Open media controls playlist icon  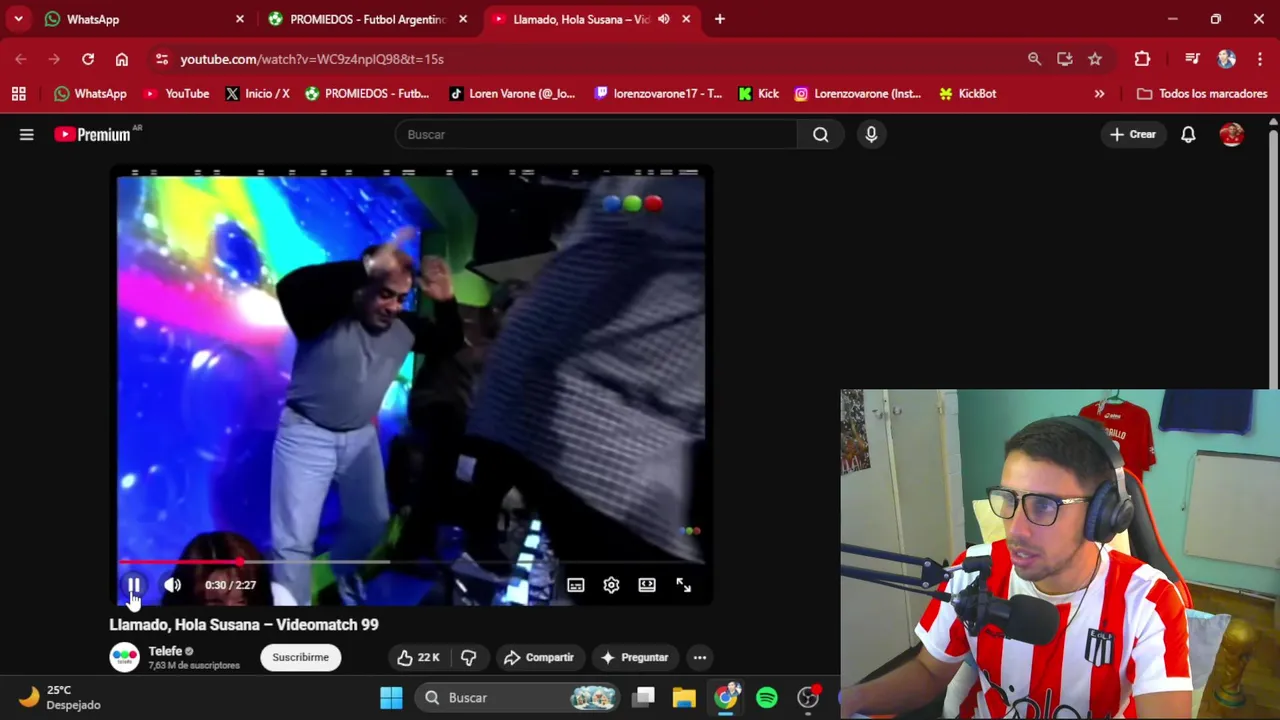coord(1192,59)
